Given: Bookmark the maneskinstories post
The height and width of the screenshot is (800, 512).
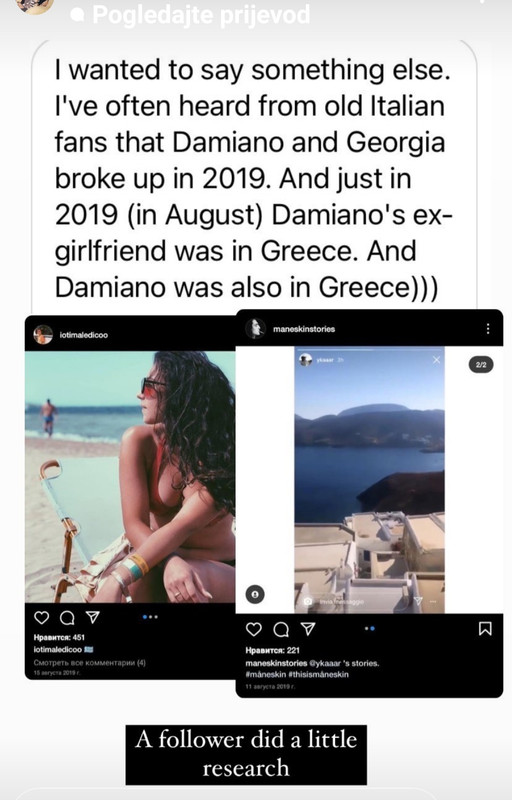Looking at the screenshot, I should pos(485,629).
